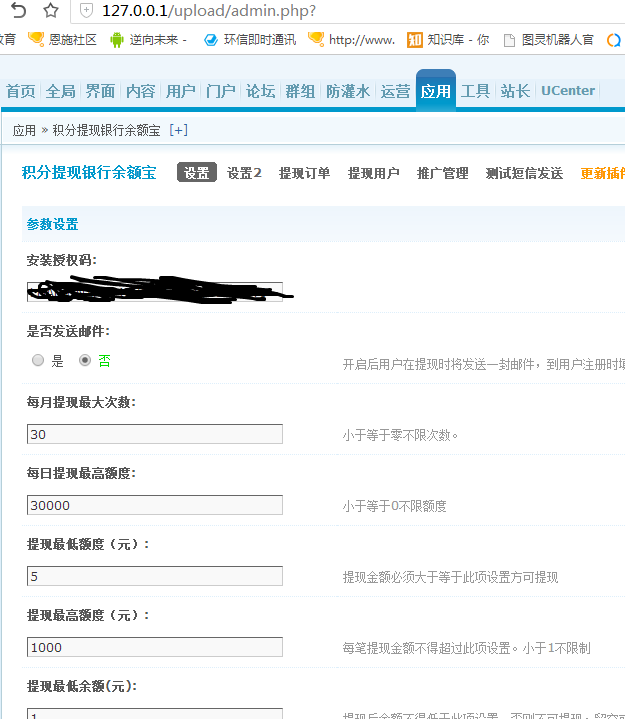625x719 pixels.
Task: Click the 提现最低额度 field with 5
Action: (x=155, y=576)
